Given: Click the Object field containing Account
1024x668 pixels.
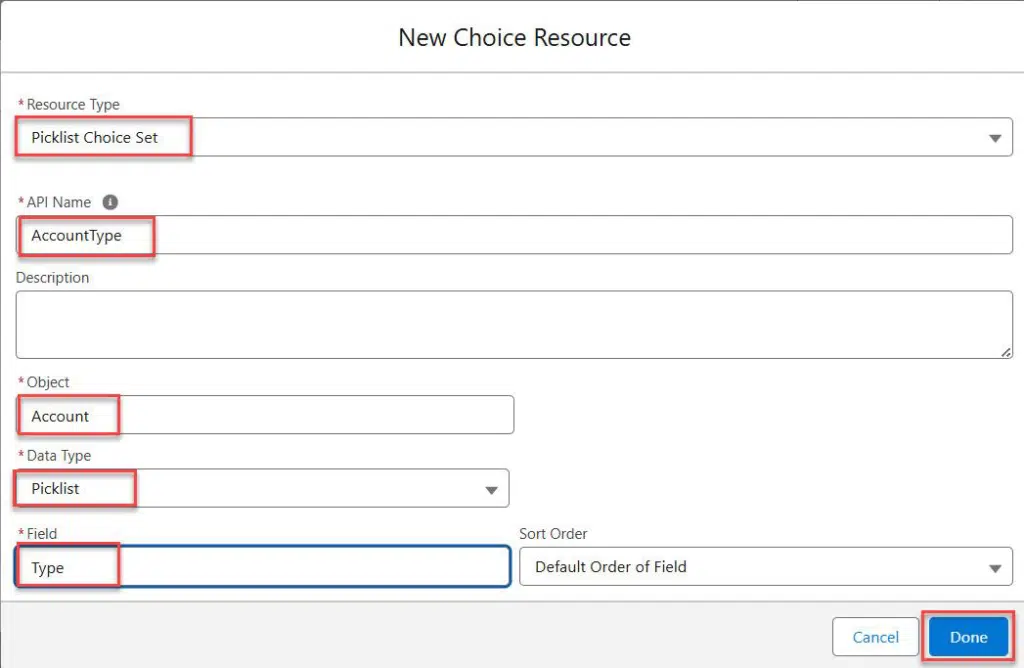Looking at the screenshot, I should pyautogui.click(x=264, y=415).
